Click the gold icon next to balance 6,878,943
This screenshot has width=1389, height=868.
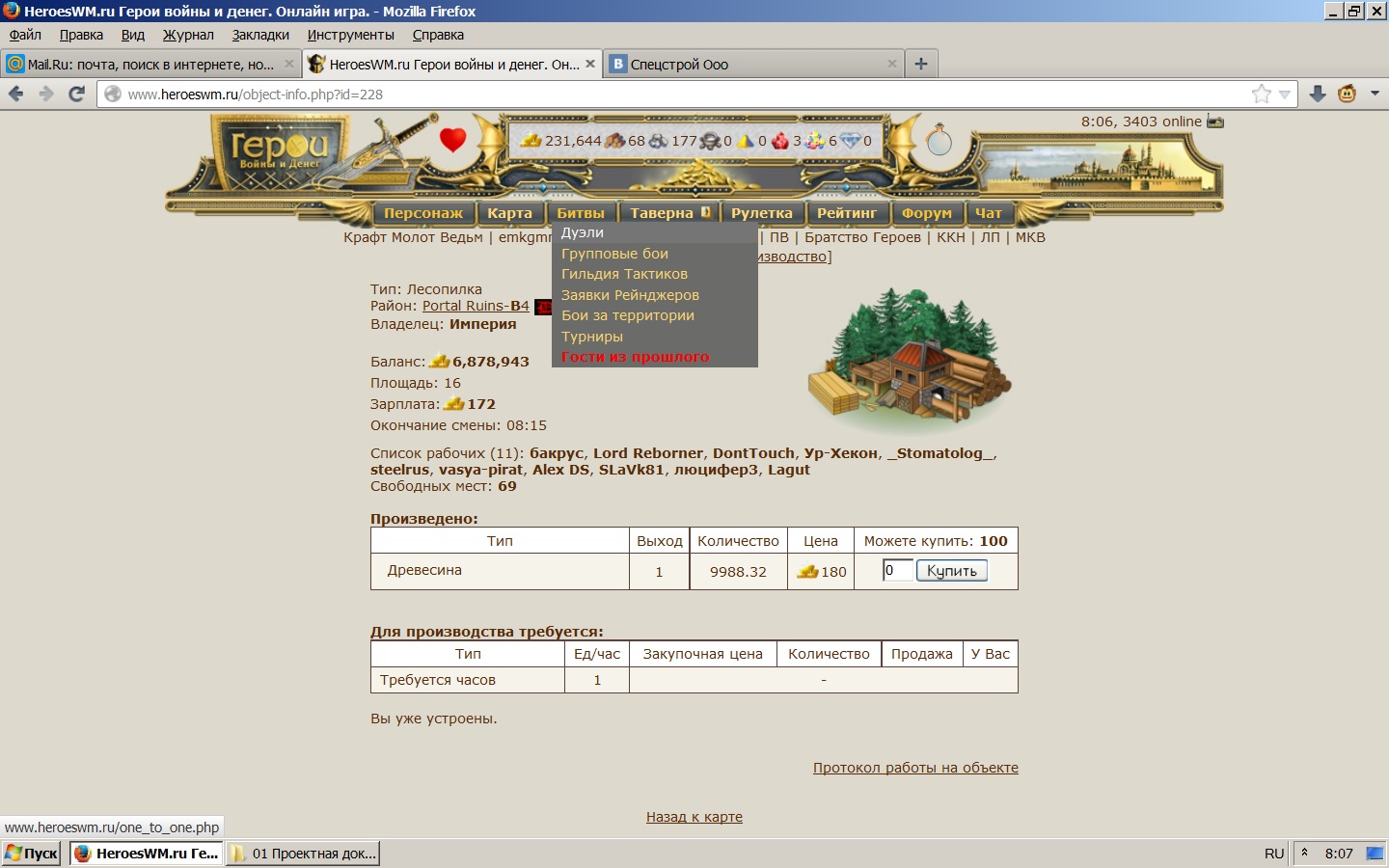pyautogui.click(x=440, y=362)
